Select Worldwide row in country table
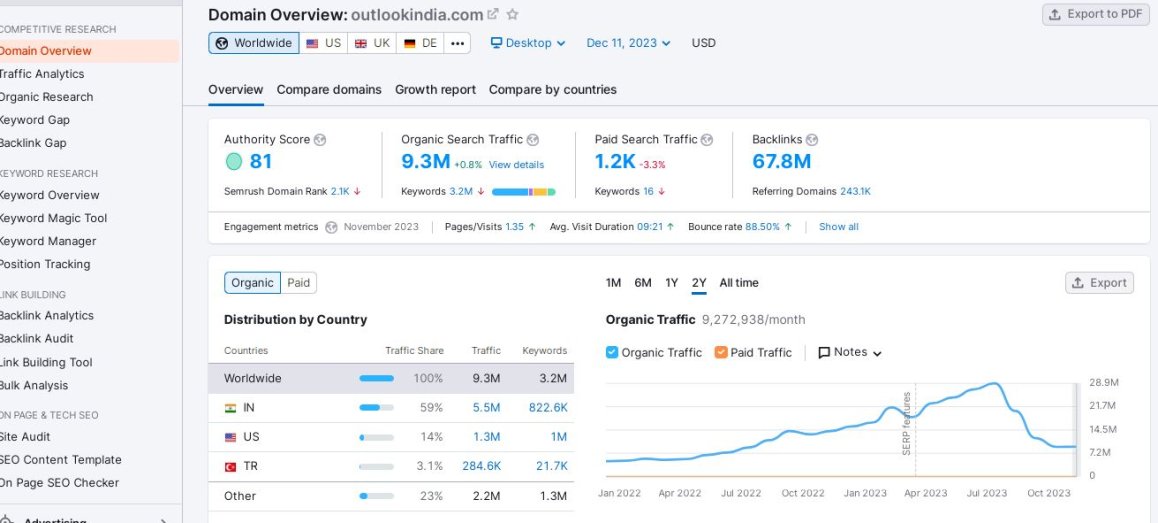 [x=391, y=378]
